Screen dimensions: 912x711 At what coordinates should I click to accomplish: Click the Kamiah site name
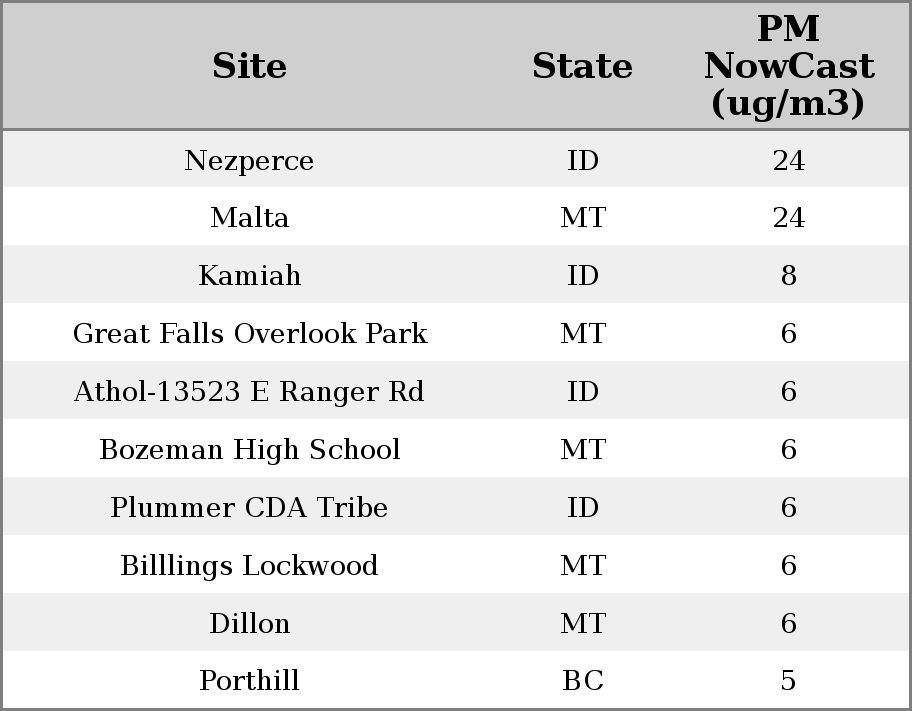(x=249, y=276)
